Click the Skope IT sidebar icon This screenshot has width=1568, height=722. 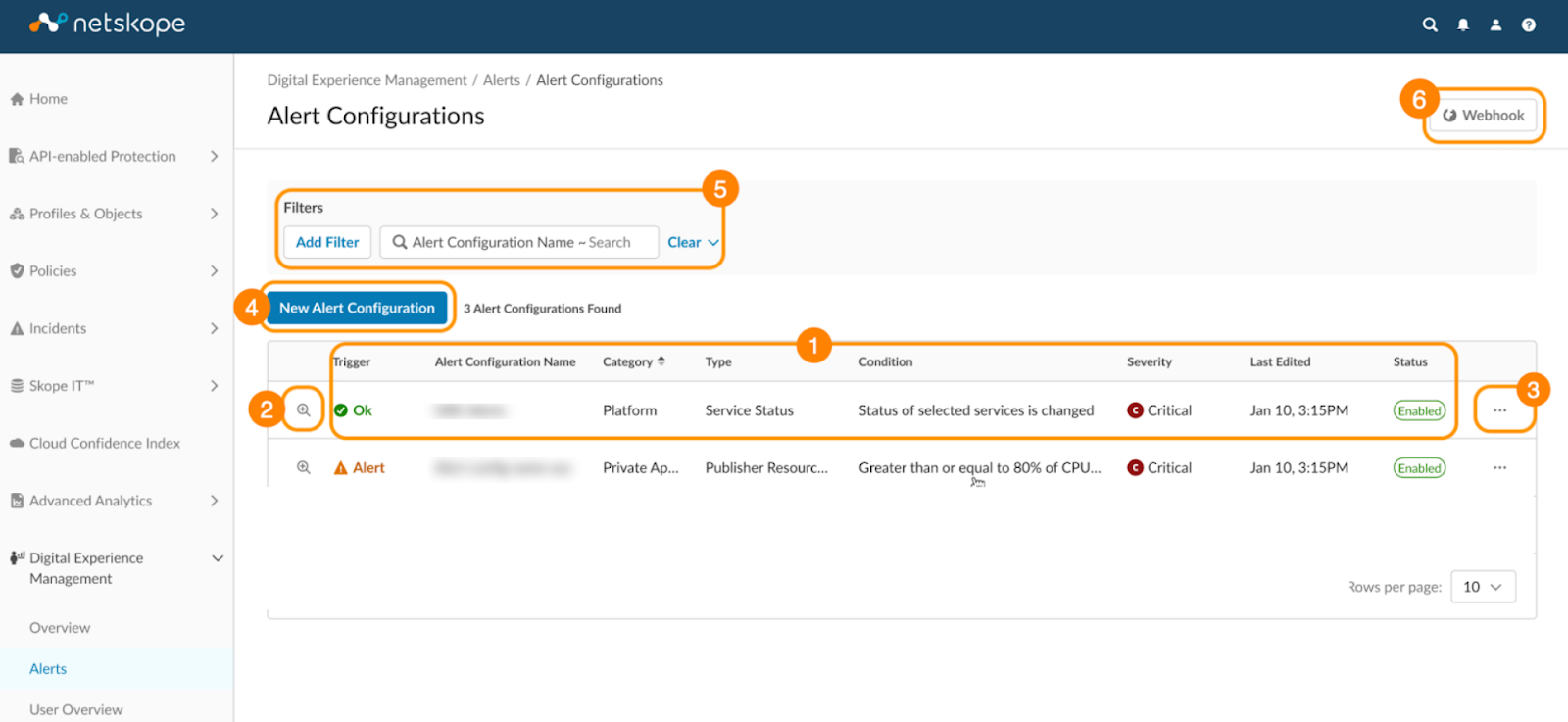(x=17, y=386)
